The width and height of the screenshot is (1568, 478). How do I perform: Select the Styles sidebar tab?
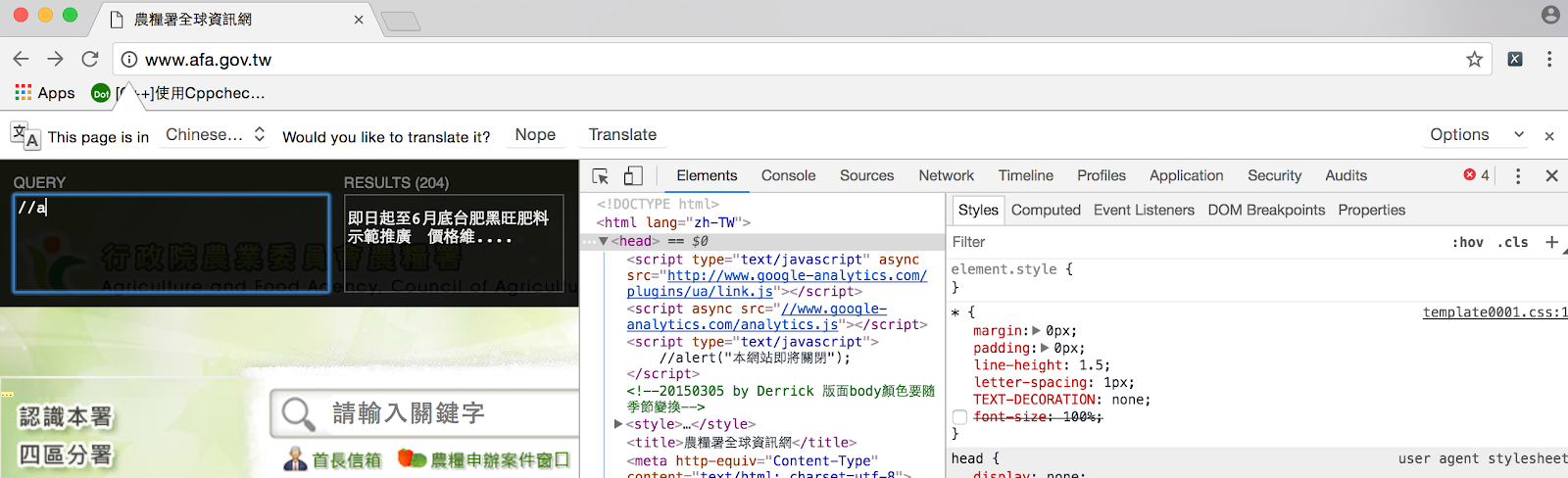click(978, 210)
